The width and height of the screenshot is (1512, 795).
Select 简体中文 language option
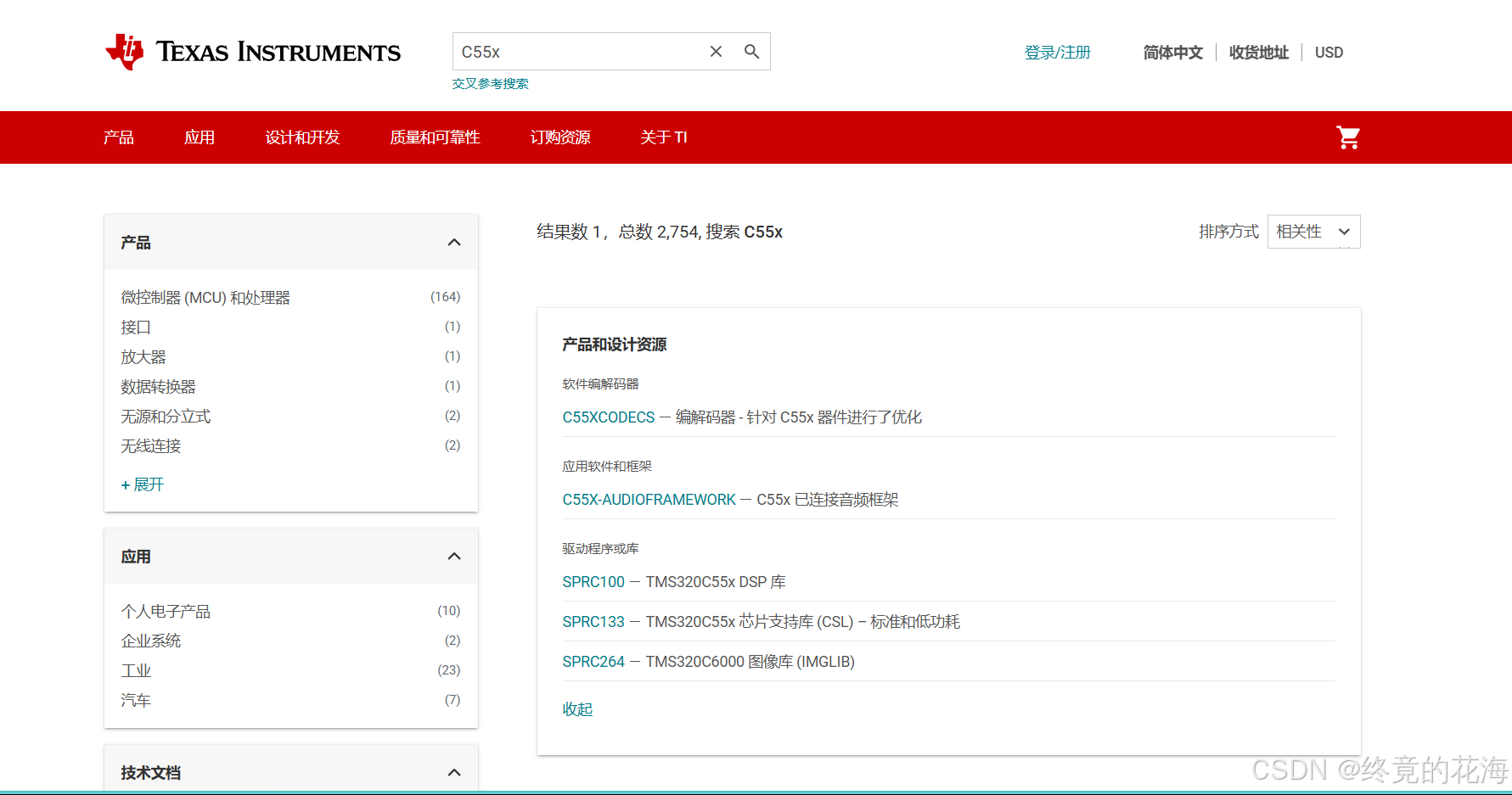(1172, 53)
